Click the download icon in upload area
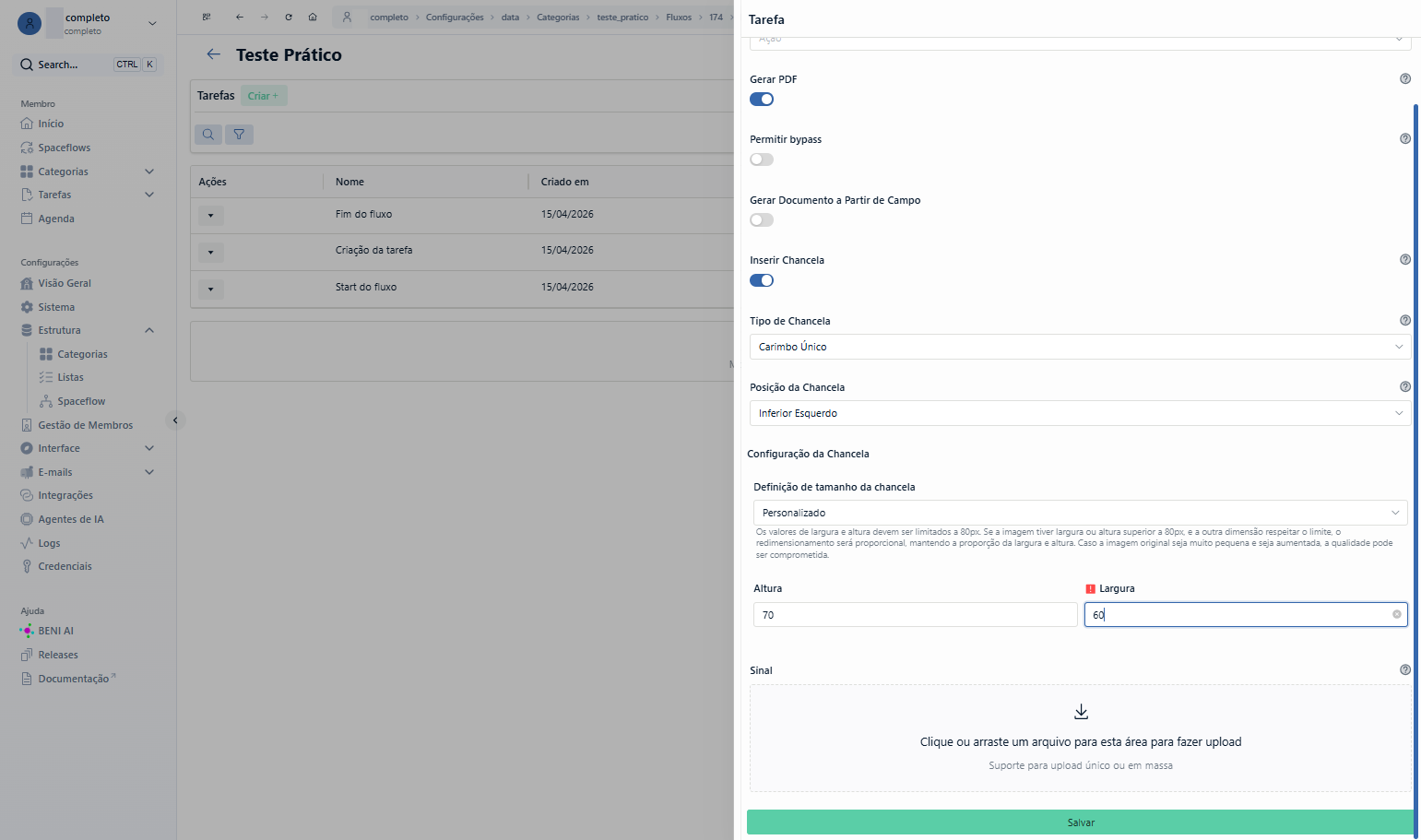 1081,712
